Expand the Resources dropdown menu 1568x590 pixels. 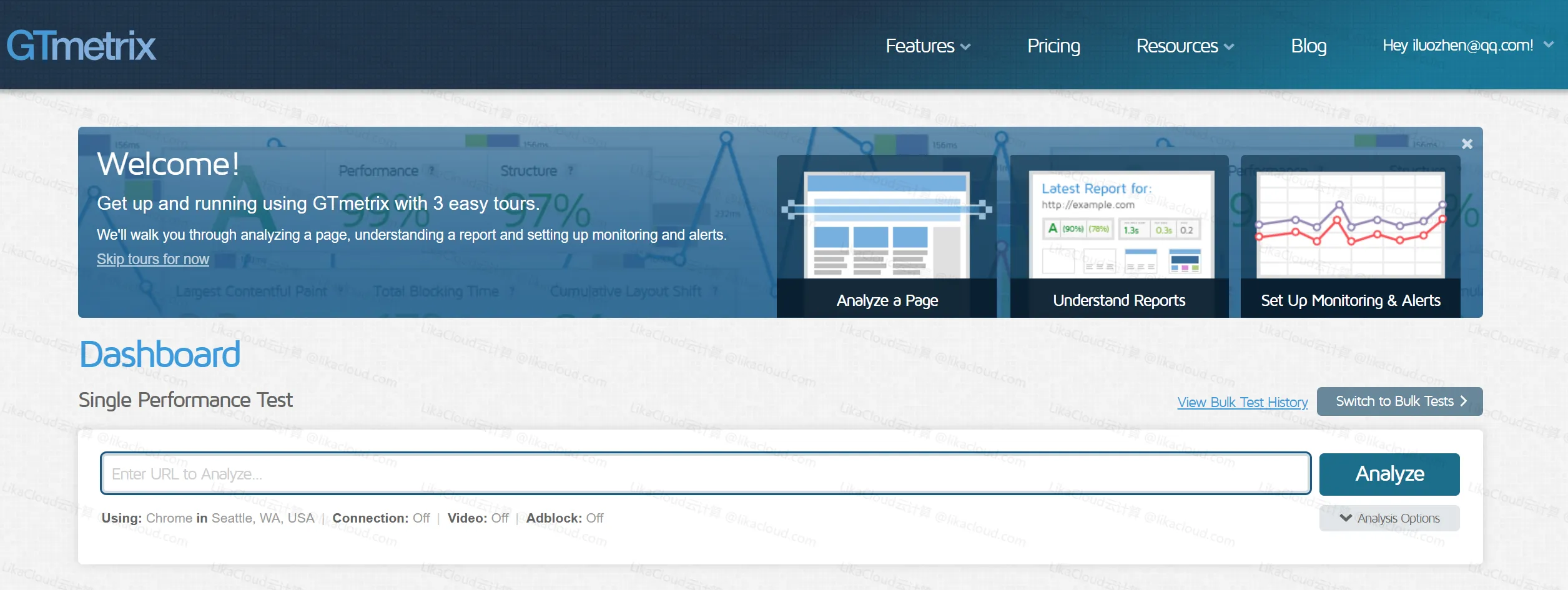1185,46
